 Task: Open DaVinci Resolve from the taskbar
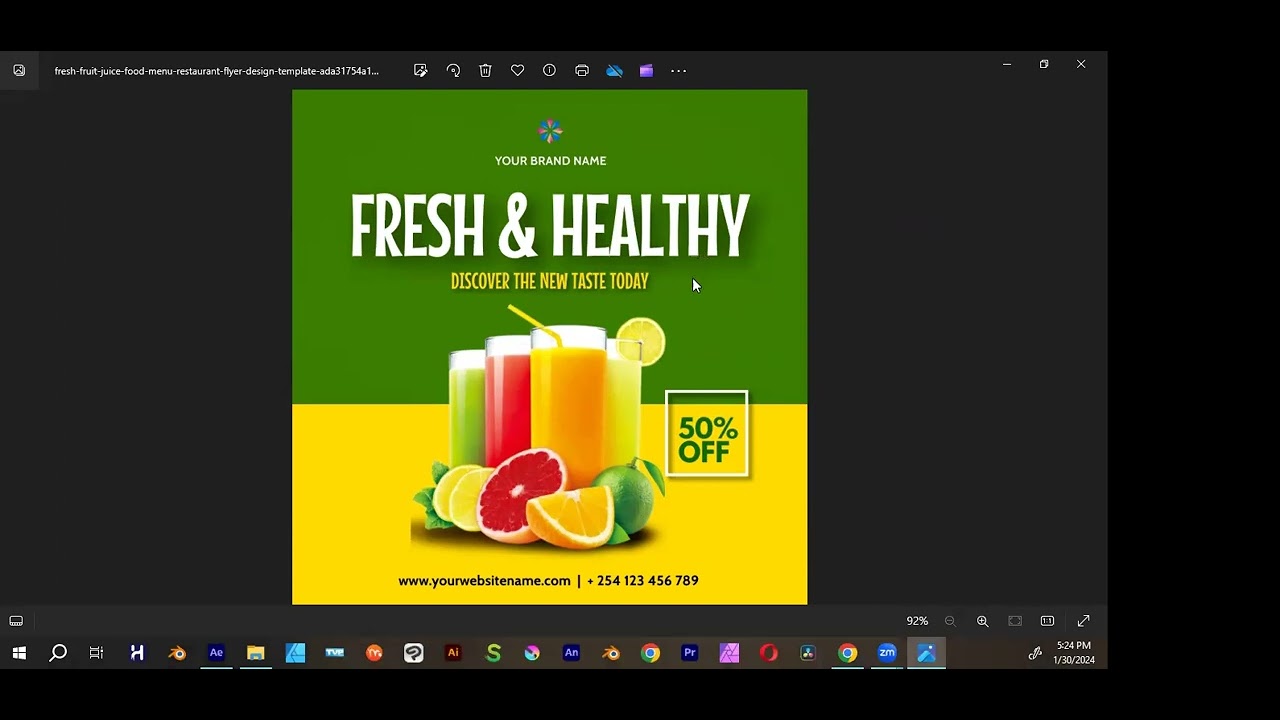pos(808,653)
